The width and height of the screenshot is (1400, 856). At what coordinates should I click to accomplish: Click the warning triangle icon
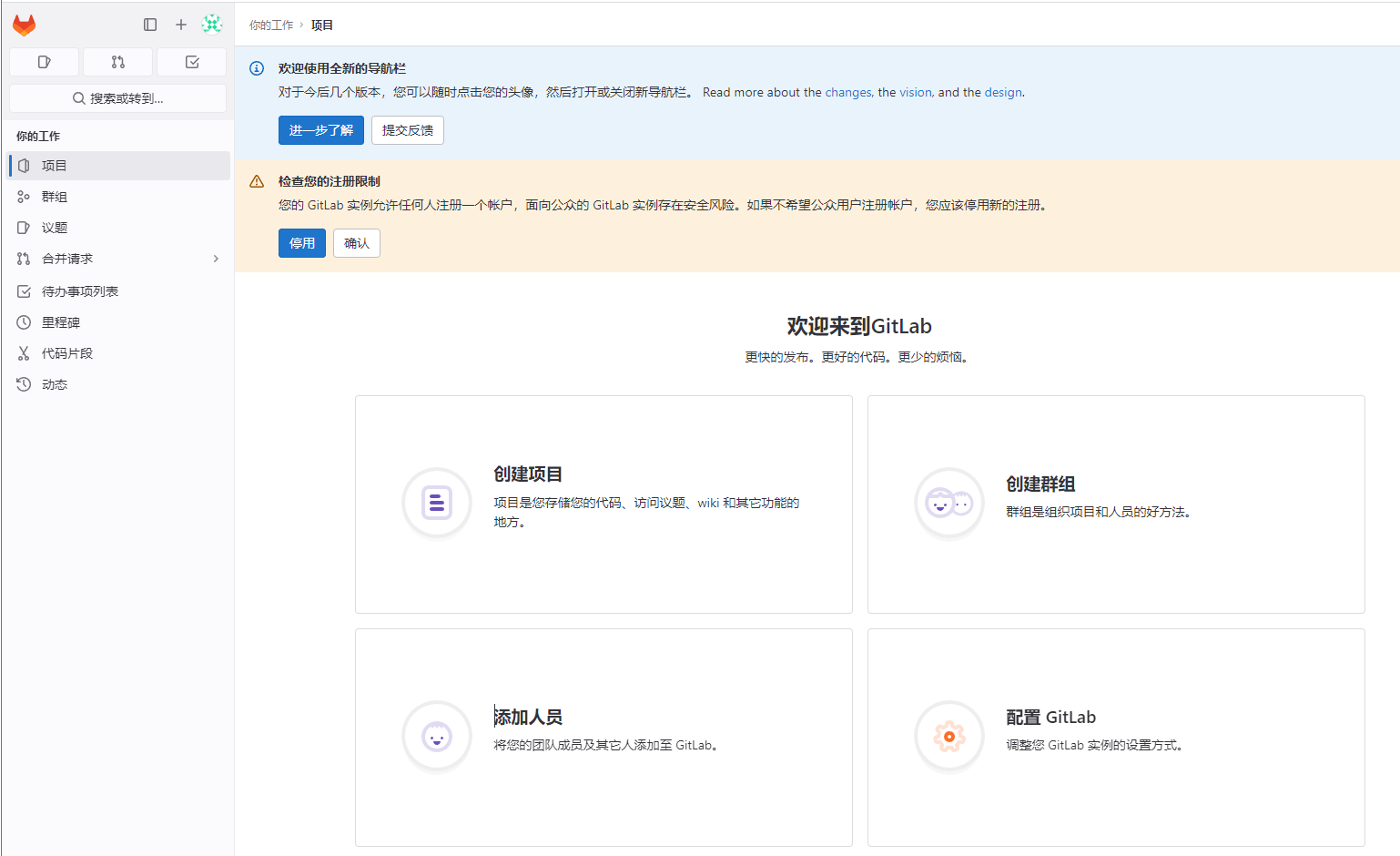257,181
